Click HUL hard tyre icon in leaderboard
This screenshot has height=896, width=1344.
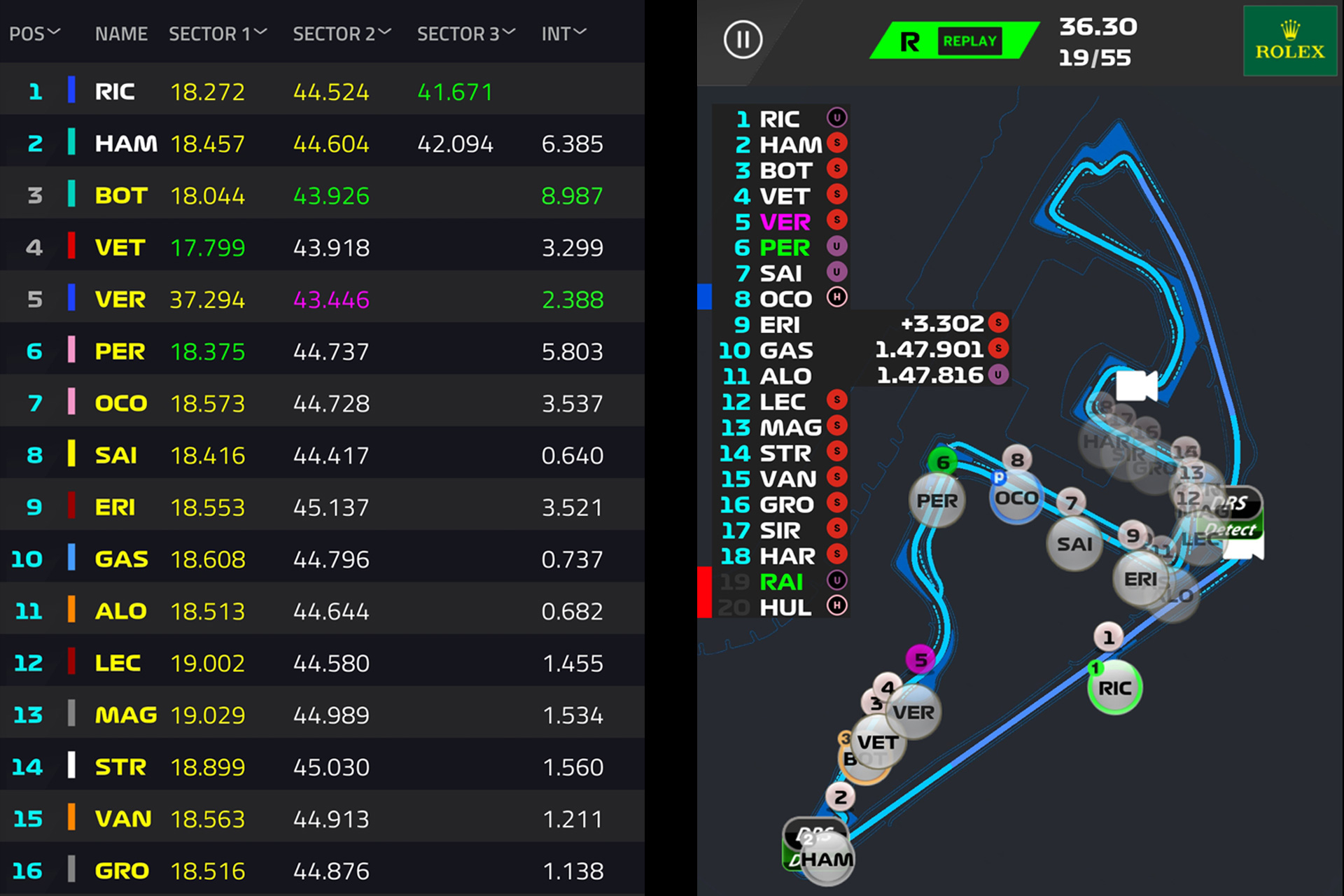(836, 605)
